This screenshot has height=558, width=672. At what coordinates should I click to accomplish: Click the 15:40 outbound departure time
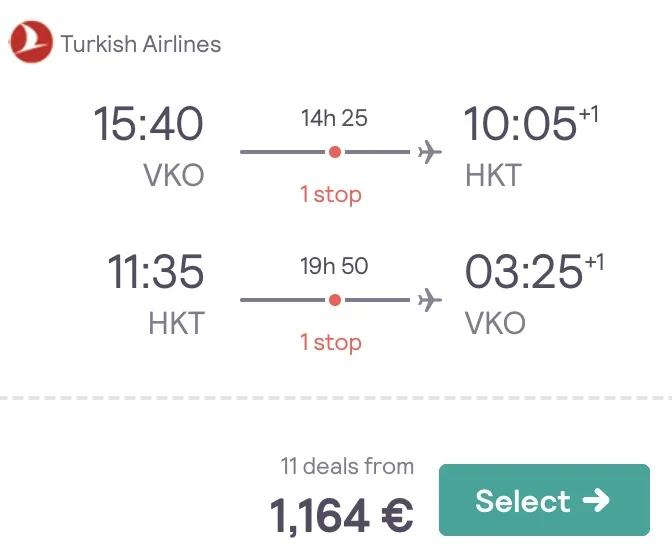(x=148, y=124)
